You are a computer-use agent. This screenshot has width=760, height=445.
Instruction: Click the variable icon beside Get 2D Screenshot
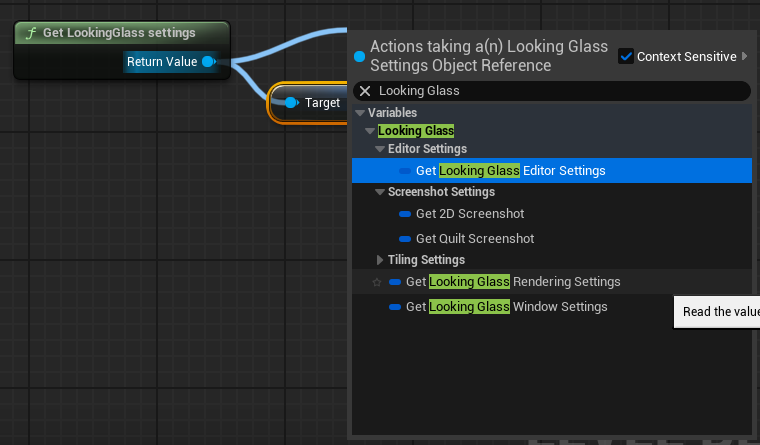pyautogui.click(x=405, y=214)
